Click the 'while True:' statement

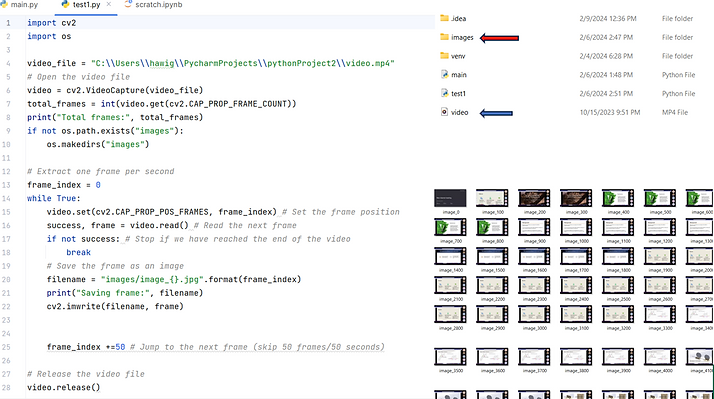[x=54, y=199]
